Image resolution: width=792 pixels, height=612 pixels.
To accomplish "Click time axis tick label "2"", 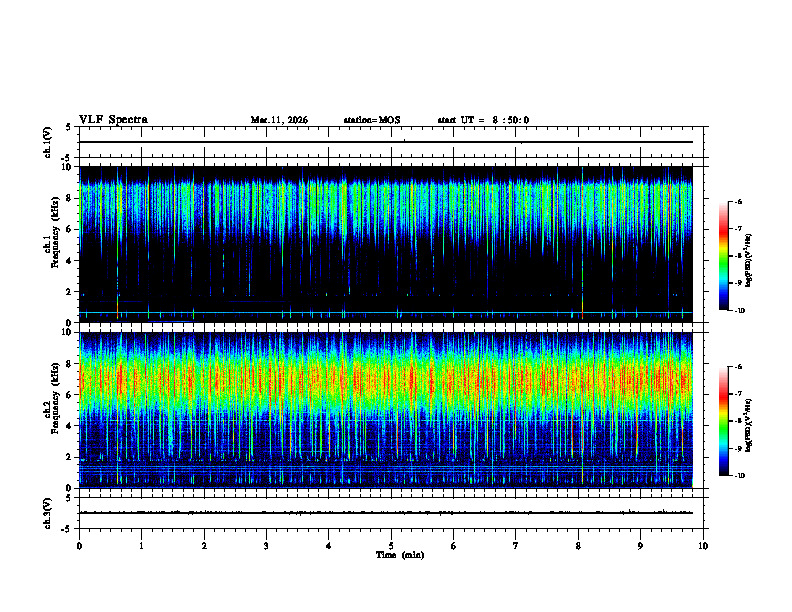I will 204,546.
